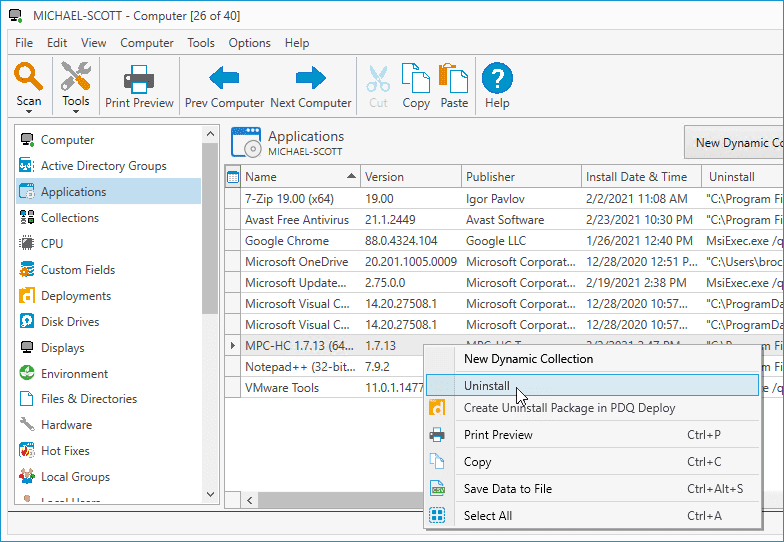Choose Uninstall in context menu
This screenshot has width=784, height=542.
[592, 386]
